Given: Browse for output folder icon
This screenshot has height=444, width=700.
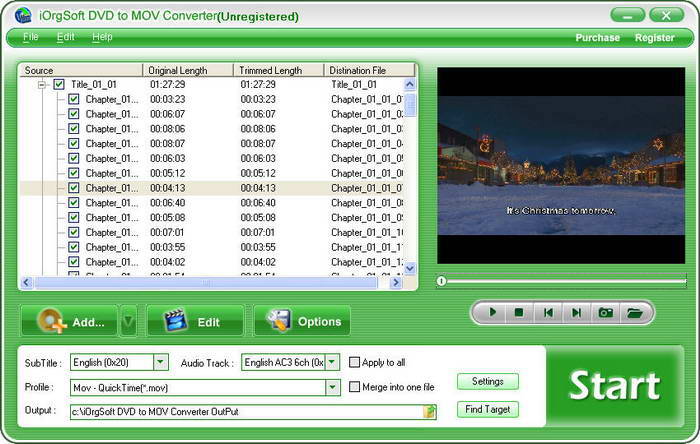Looking at the screenshot, I should click(429, 411).
